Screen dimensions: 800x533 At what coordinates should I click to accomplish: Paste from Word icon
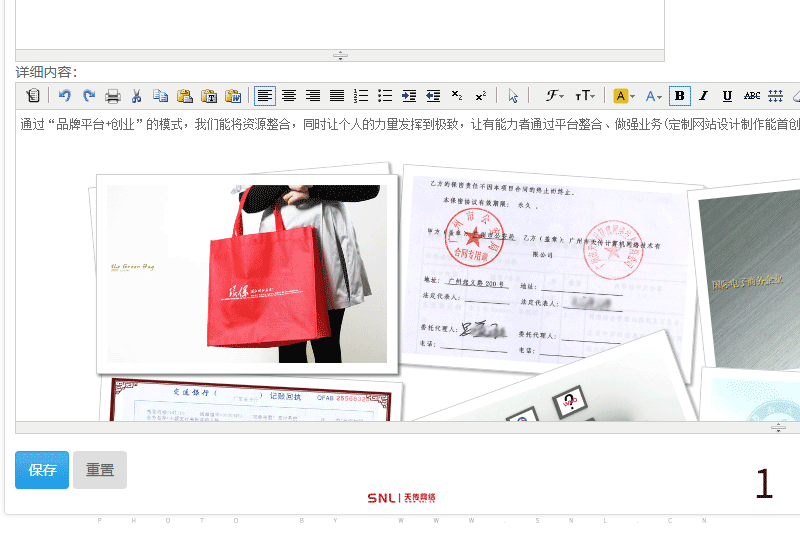pos(233,96)
